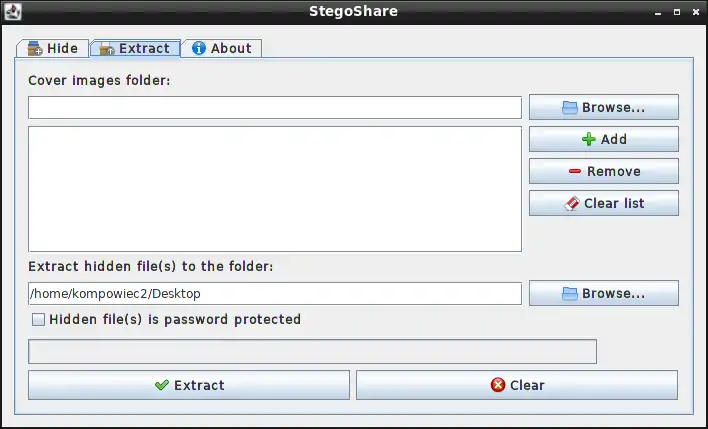Enable Hidden file(s) is password protected checkbox

pos(39,320)
